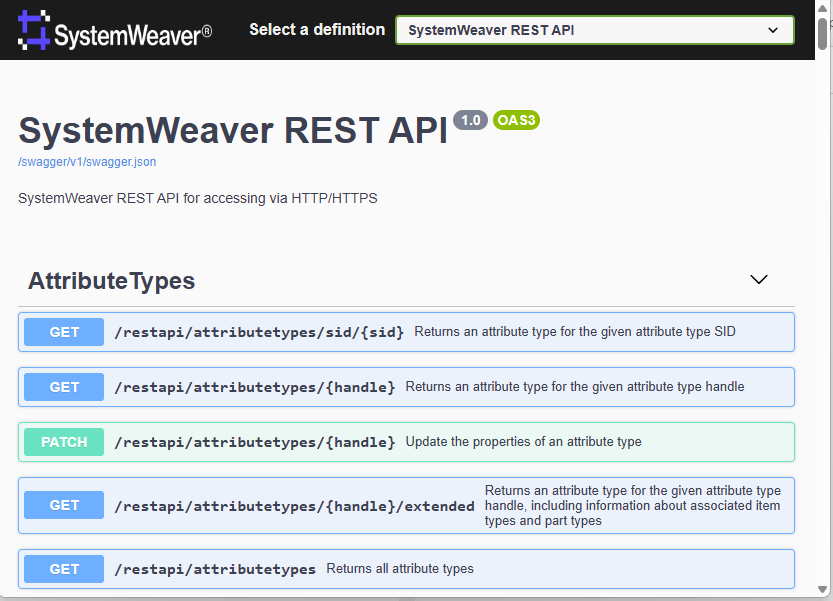Open the /swagger/v1/swagger.json link
The image size is (833, 601).
(x=87, y=162)
